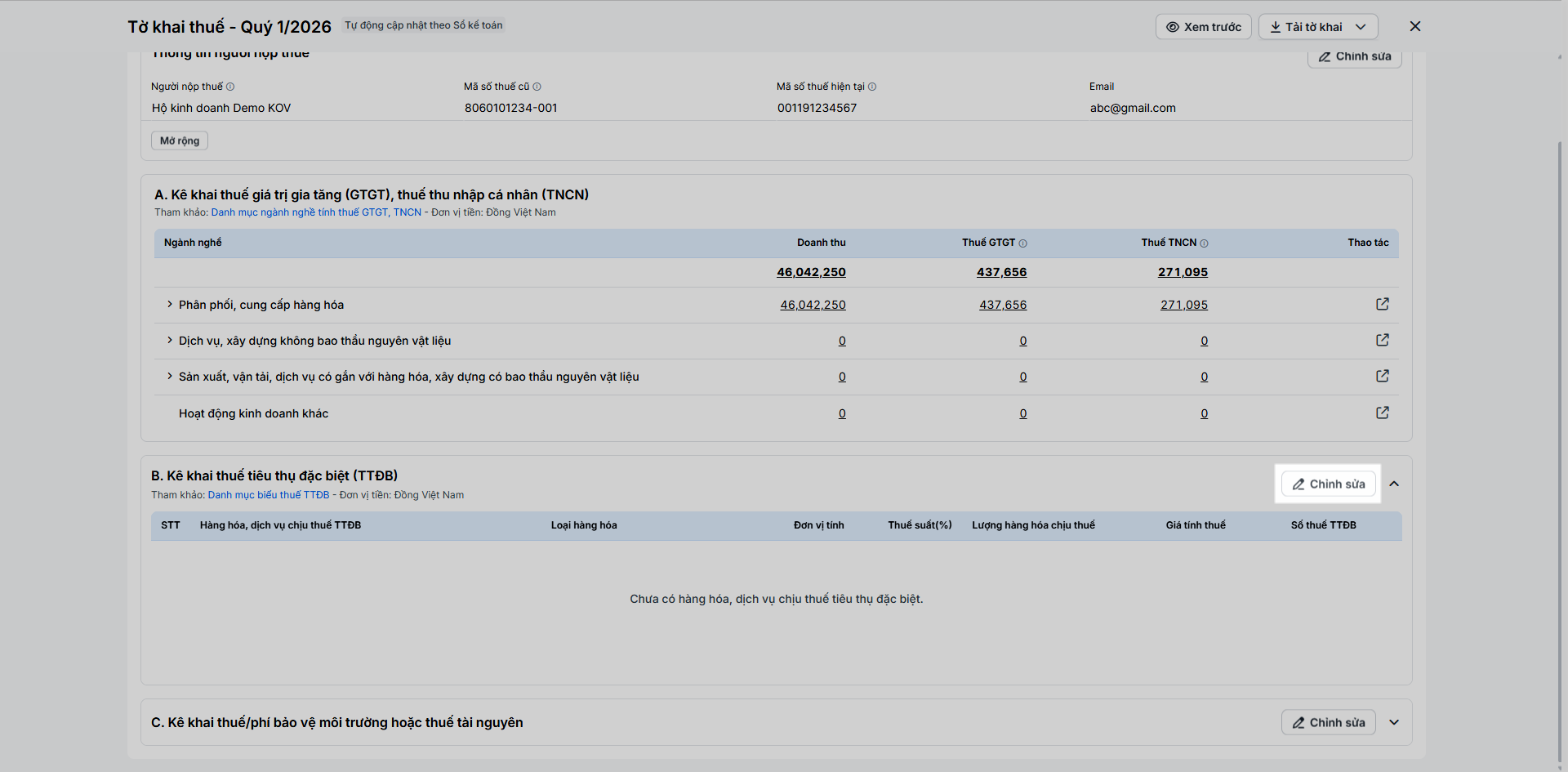Click info icon next to Mã số thuế cũ

tap(537, 87)
